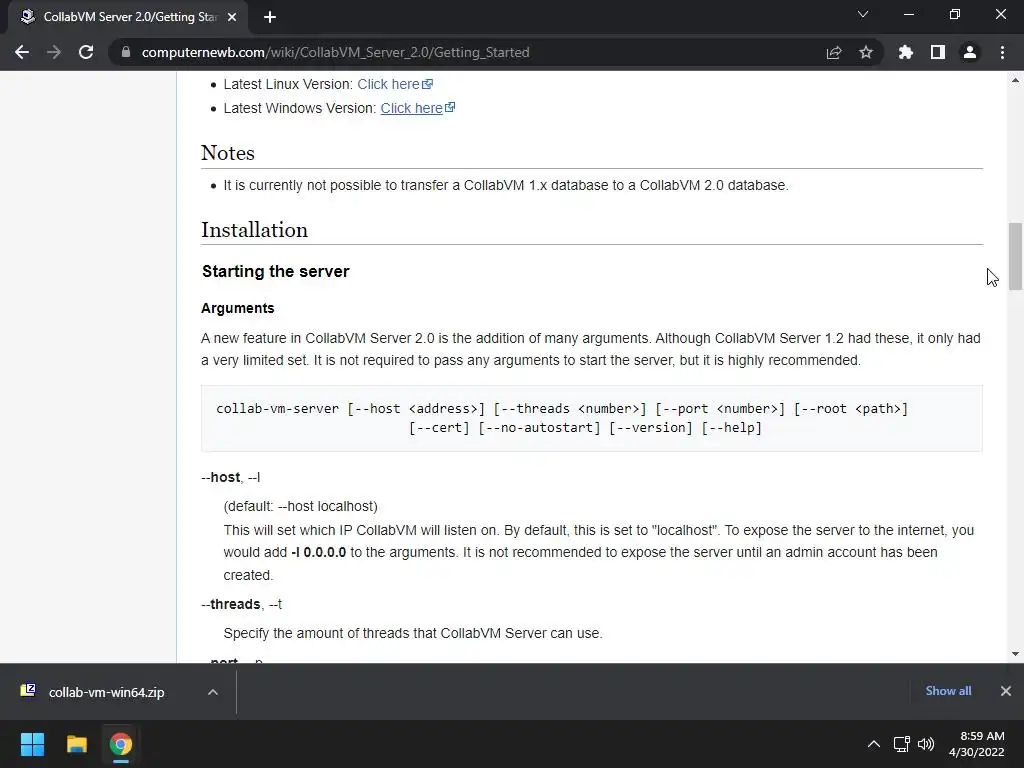
Task: Show all downloads
Action: pos(948,691)
